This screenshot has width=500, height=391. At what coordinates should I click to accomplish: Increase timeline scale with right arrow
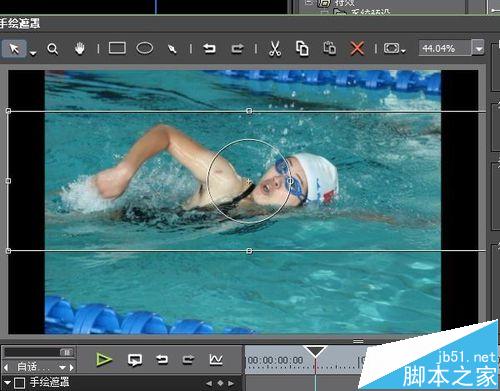(x=72, y=368)
